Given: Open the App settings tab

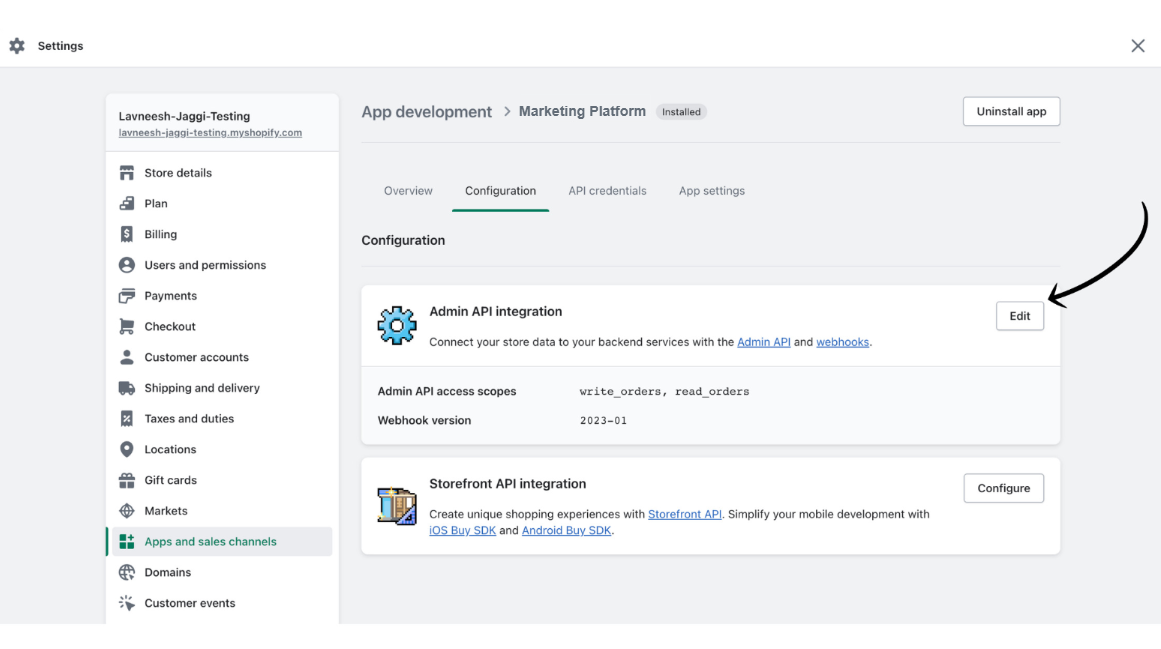Looking at the screenshot, I should (712, 191).
